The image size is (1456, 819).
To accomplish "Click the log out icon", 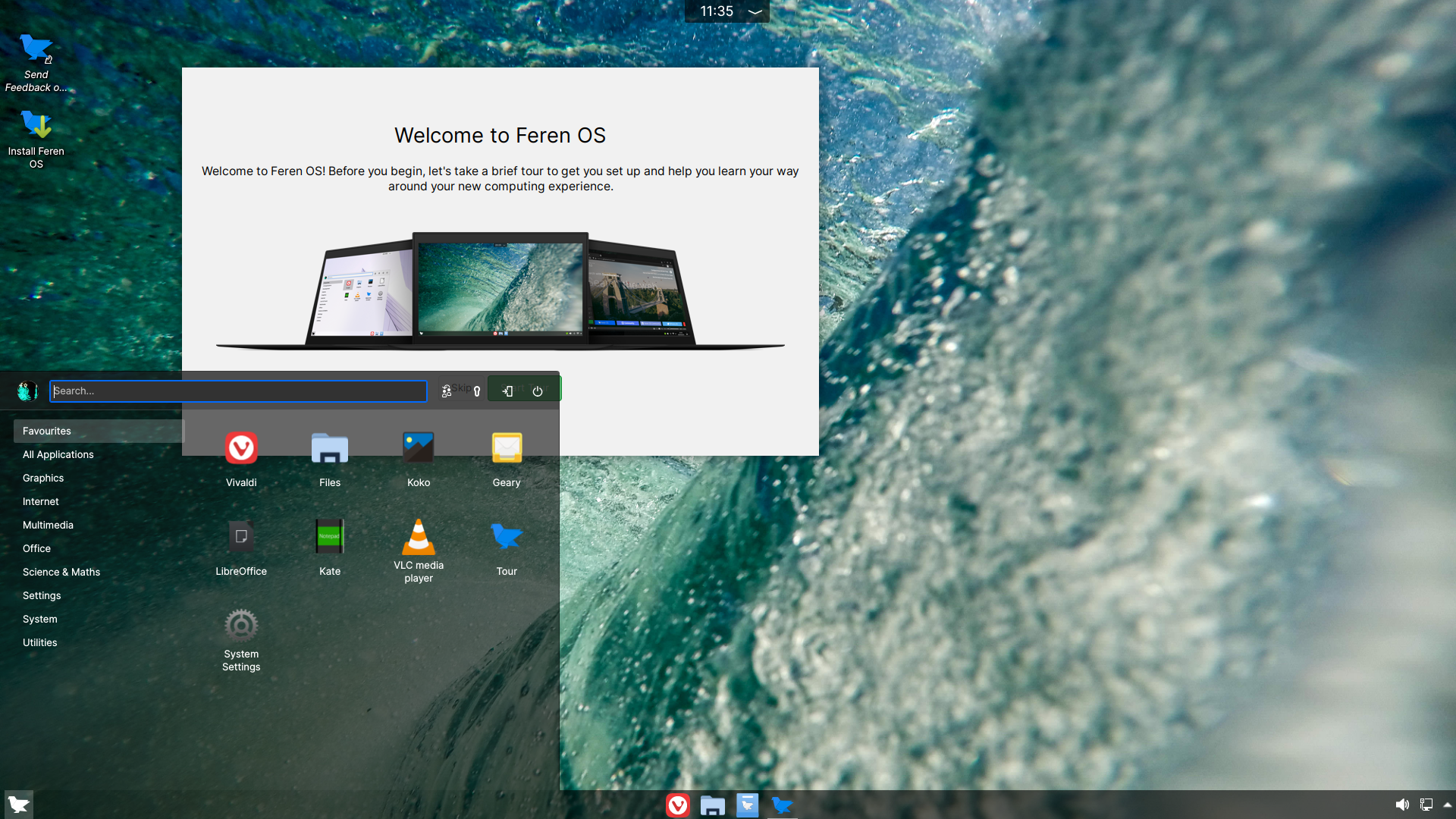I will click(508, 391).
